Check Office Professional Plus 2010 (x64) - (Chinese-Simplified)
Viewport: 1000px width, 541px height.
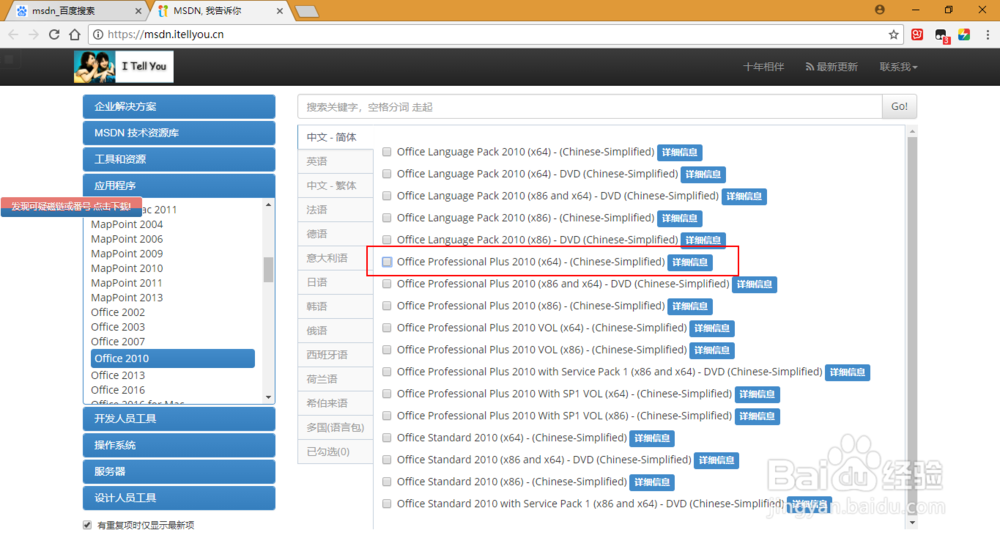click(386, 262)
